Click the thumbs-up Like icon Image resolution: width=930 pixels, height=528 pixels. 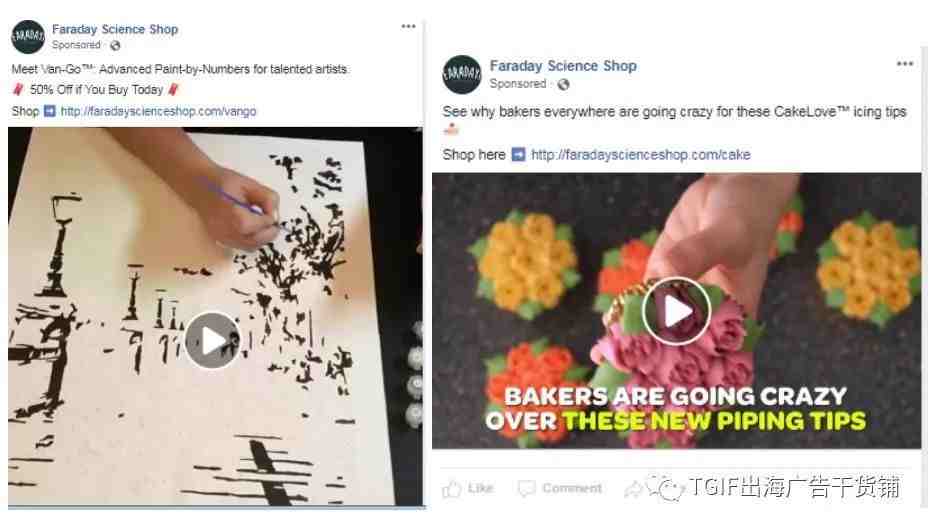[x=452, y=489]
